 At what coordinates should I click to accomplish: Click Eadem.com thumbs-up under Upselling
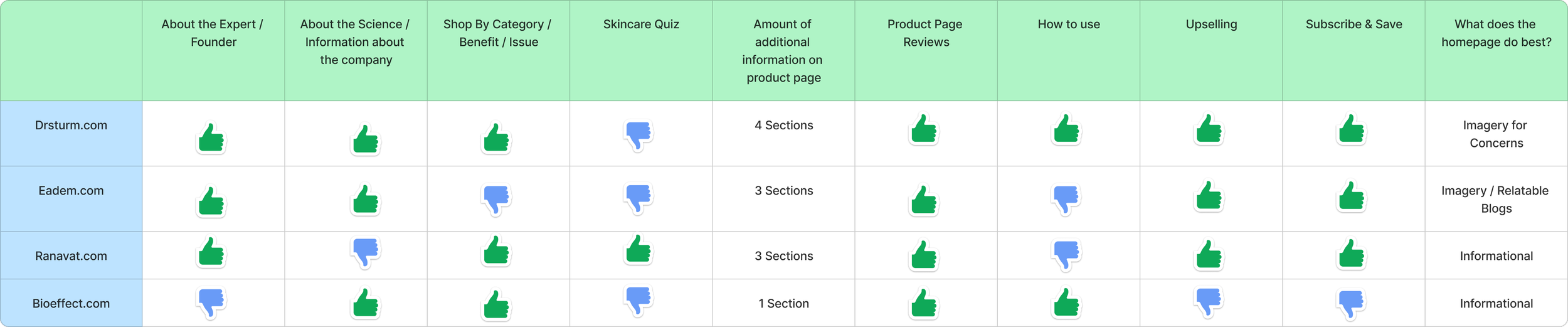(x=1209, y=196)
